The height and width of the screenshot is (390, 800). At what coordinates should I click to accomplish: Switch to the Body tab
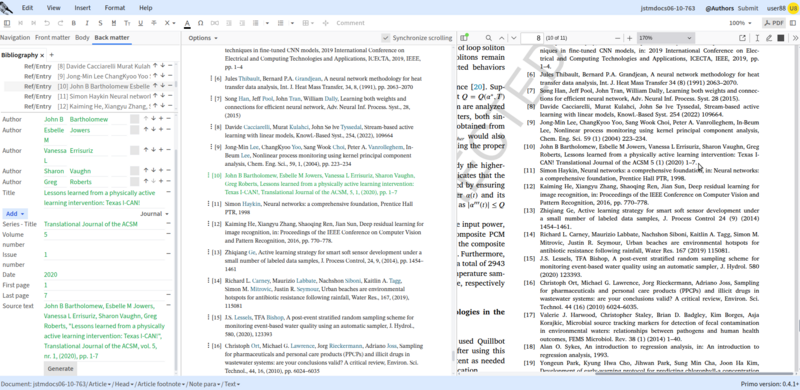pyautogui.click(x=82, y=38)
